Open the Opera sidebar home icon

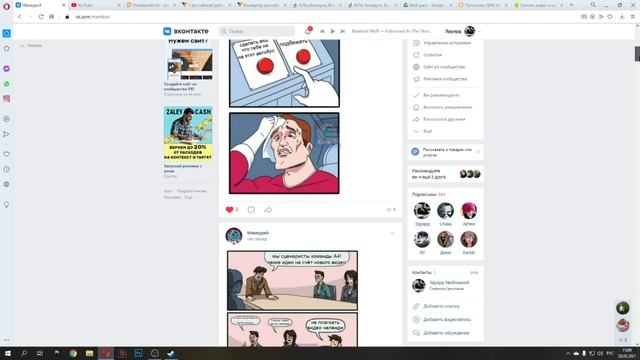click(x=7, y=49)
